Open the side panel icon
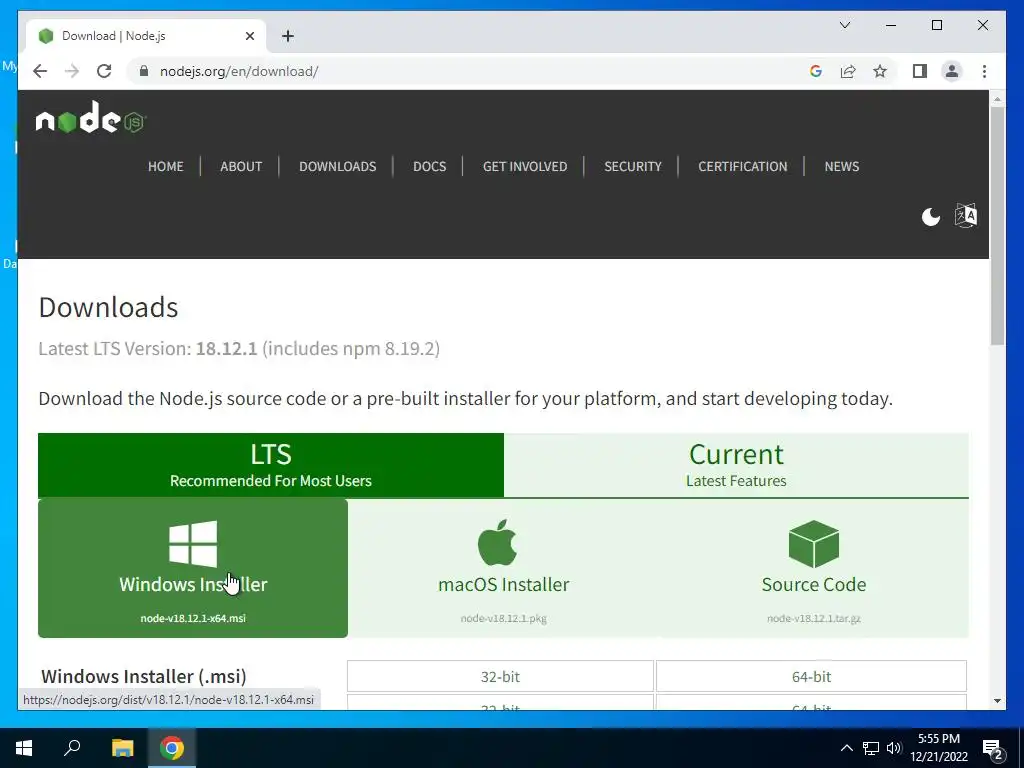 920,71
